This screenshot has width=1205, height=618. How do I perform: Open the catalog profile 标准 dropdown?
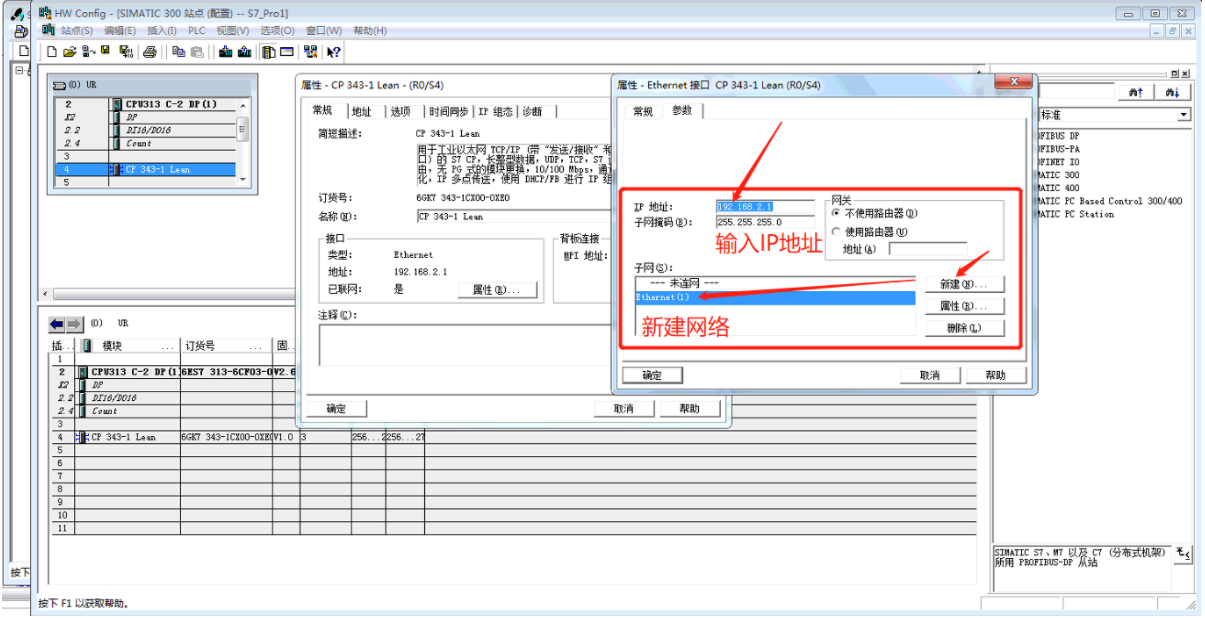tap(1184, 115)
